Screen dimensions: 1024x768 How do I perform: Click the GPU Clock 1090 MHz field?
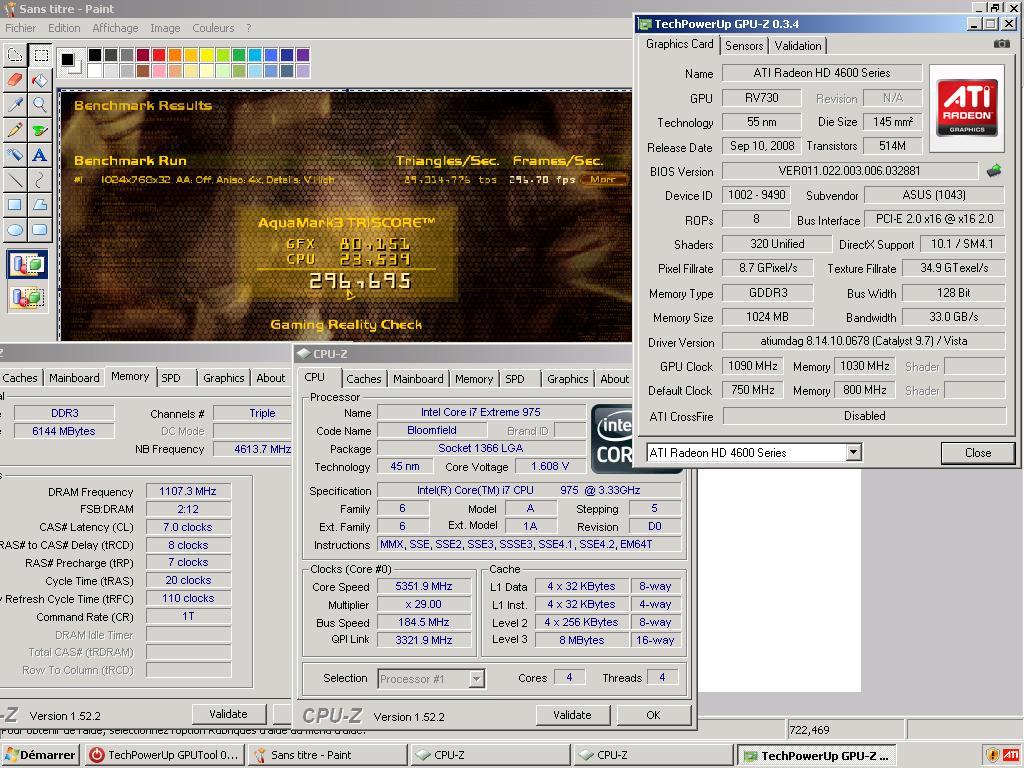(x=752, y=366)
